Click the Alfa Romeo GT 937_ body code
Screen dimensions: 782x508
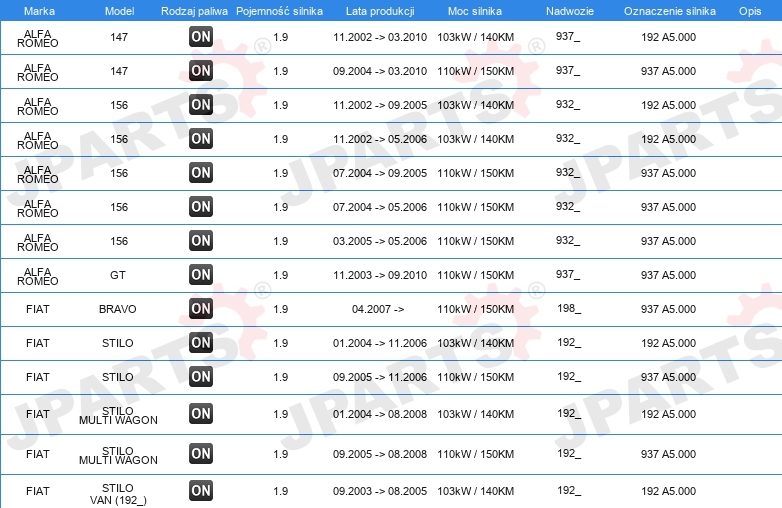pyautogui.click(x=568, y=274)
